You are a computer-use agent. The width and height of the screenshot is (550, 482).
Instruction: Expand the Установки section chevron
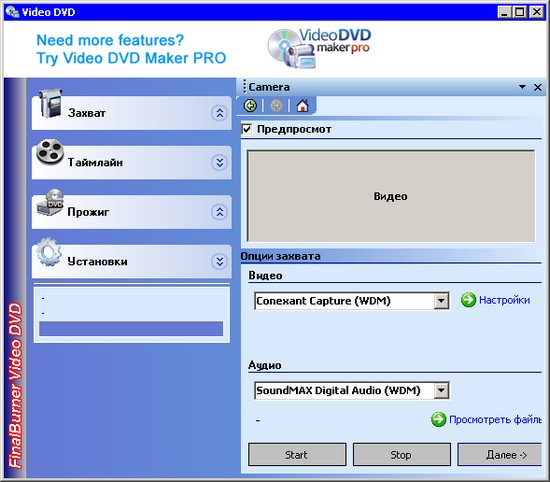coord(220,261)
